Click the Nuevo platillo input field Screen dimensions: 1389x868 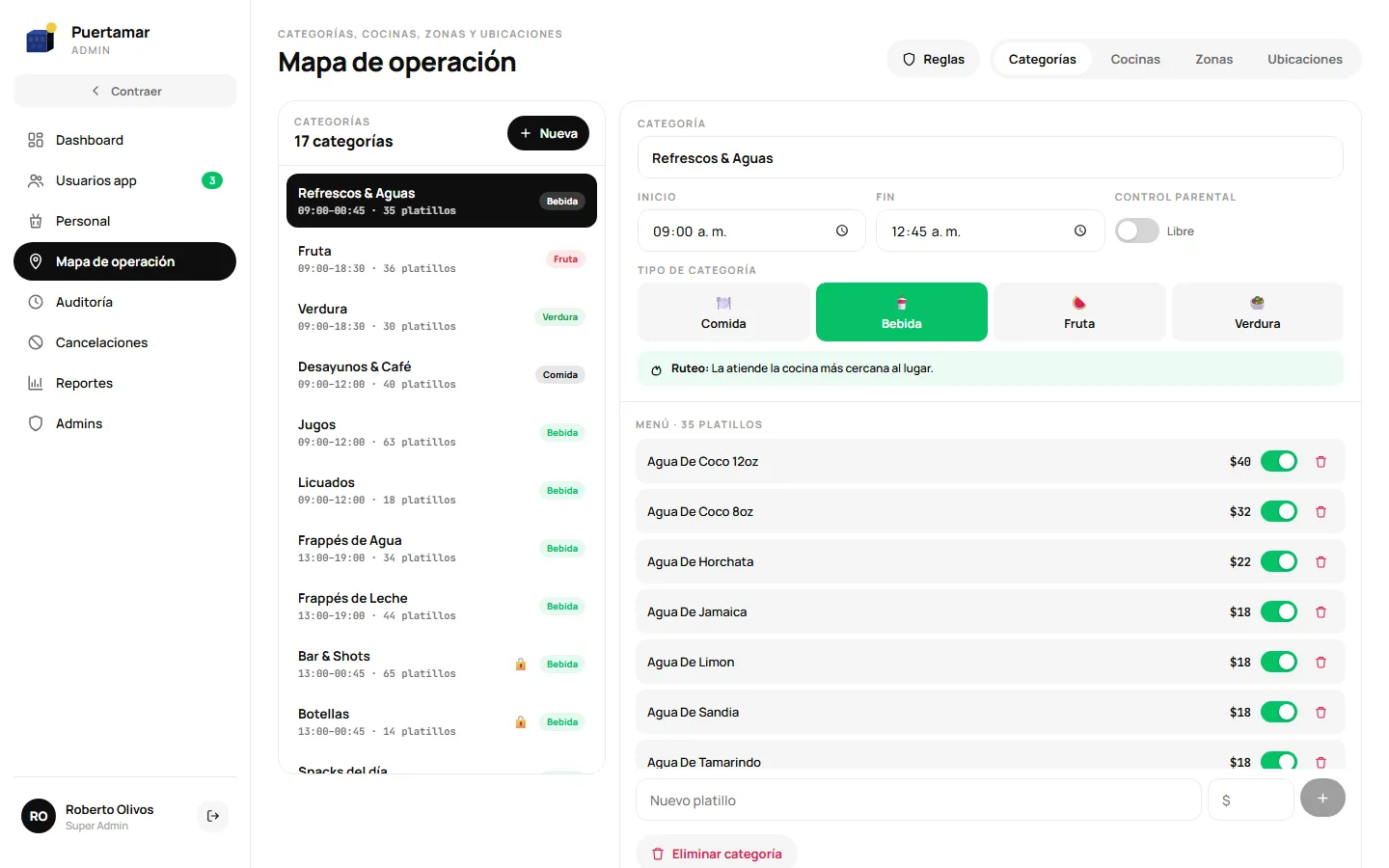click(918, 800)
